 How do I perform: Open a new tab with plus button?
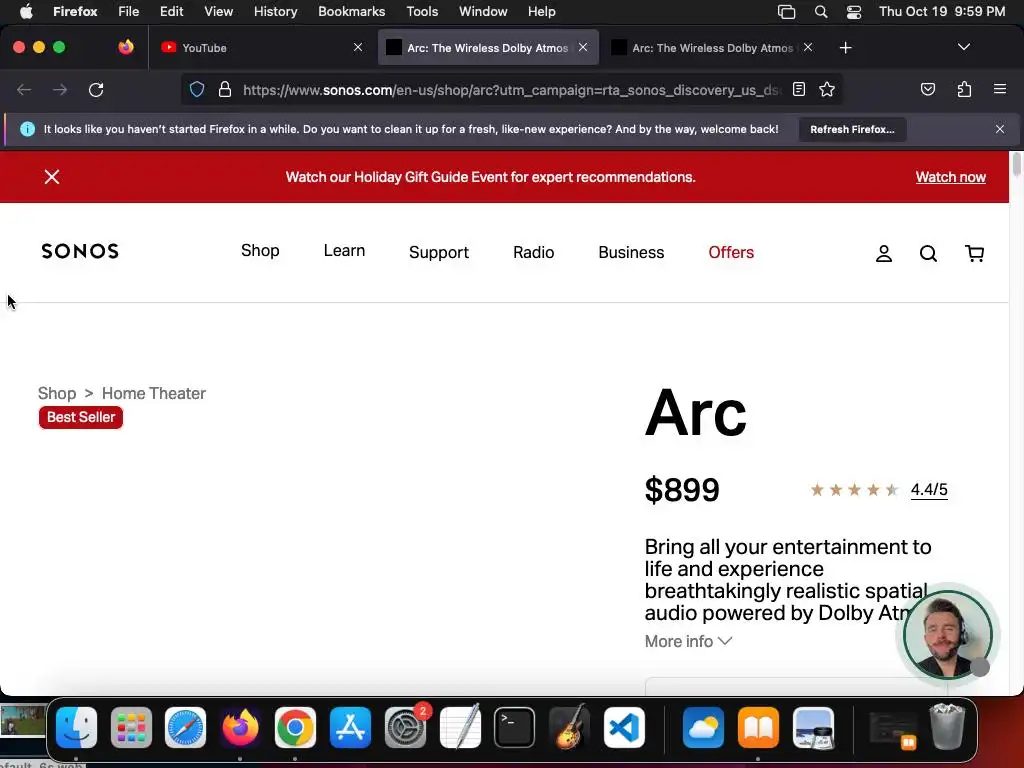845,48
